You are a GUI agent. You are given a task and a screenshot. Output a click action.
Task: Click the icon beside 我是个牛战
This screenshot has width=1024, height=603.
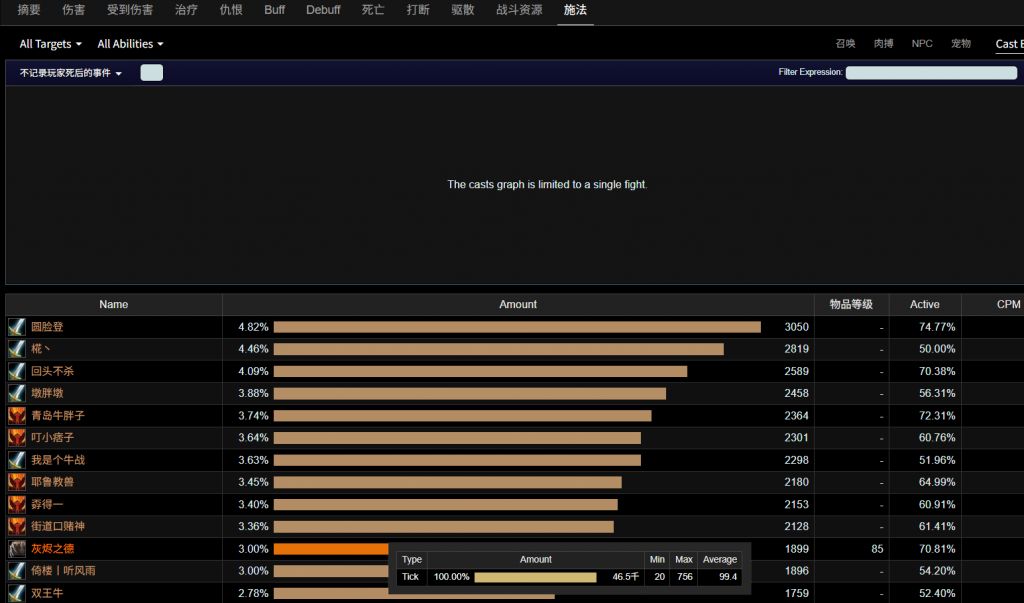coord(16,460)
